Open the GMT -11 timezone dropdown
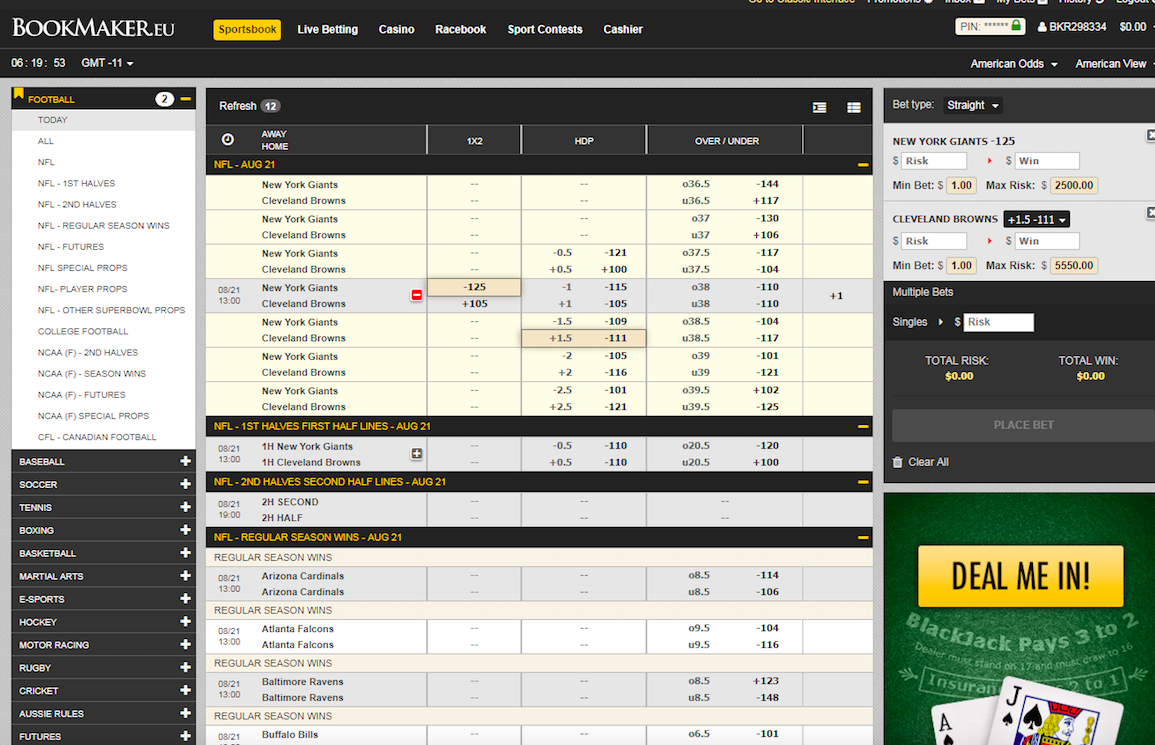 tap(108, 63)
